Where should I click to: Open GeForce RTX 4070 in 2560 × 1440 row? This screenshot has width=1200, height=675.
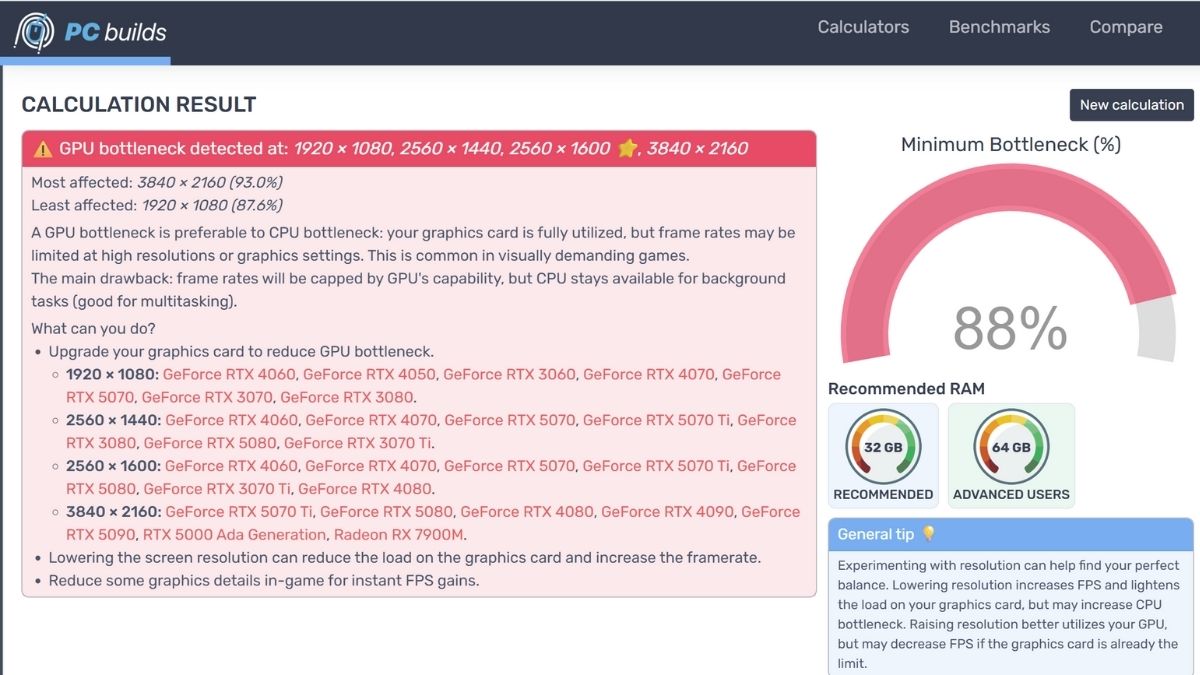point(371,420)
